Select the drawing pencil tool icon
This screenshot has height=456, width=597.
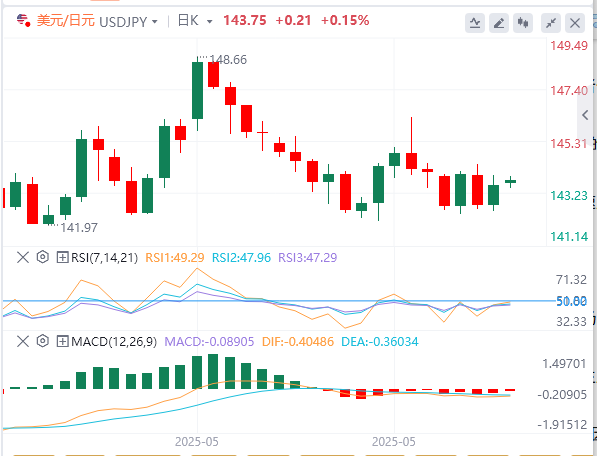pyautogui.click(x=499, y=23)
